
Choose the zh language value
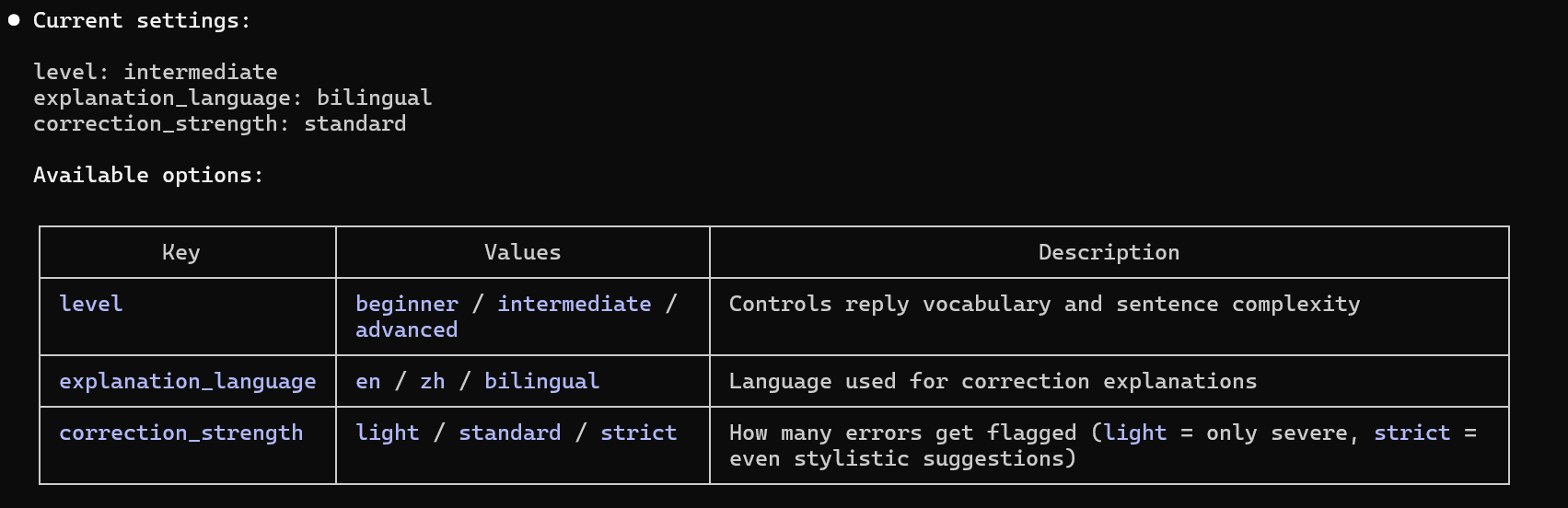tap(432, 381)
